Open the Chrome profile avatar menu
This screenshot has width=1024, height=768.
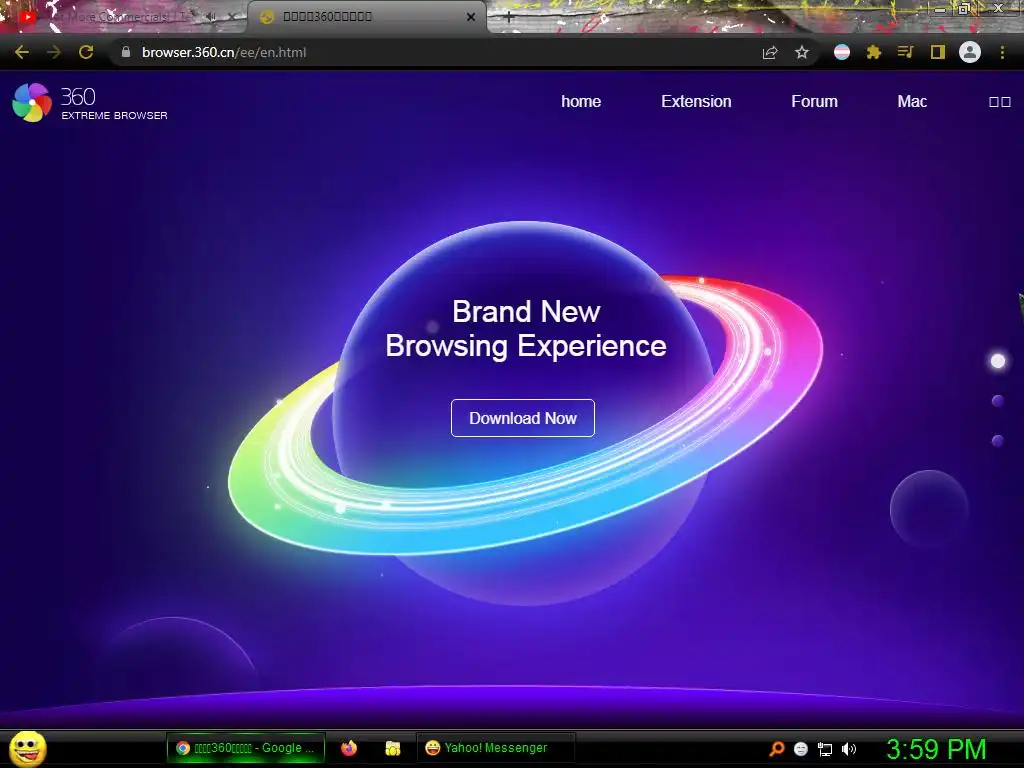[x=970, y=52]
